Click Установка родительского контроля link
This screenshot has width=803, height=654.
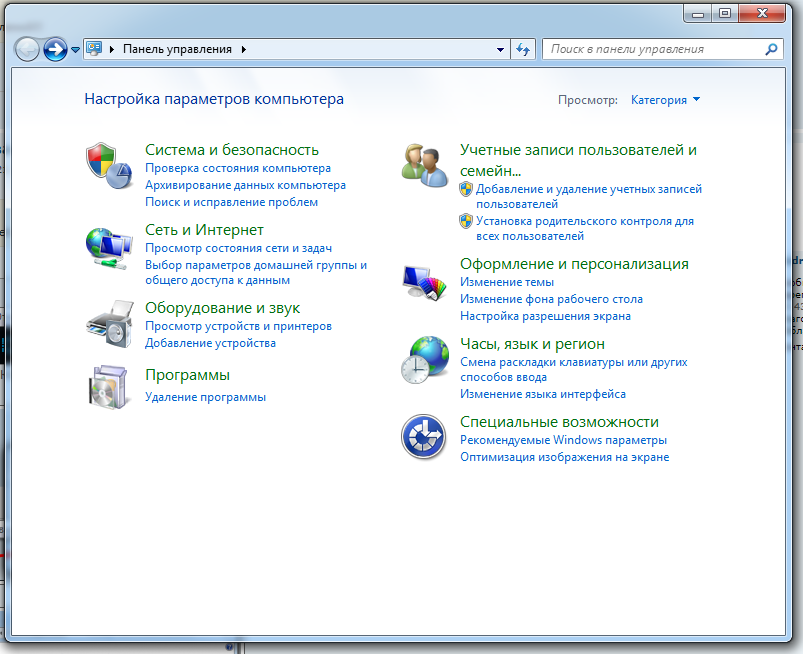click(x=585, y=229)
